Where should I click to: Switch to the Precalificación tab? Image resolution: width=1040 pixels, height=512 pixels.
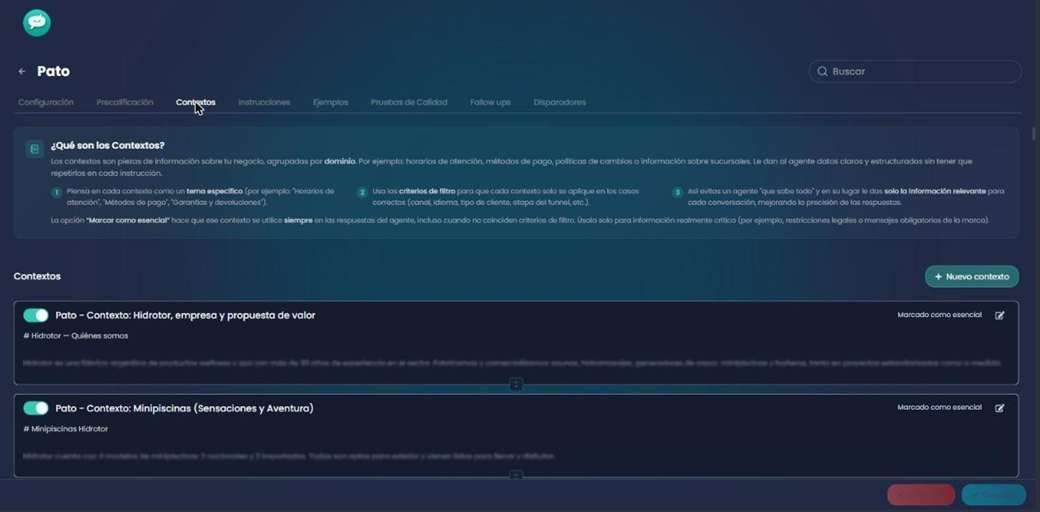[125, 102]
